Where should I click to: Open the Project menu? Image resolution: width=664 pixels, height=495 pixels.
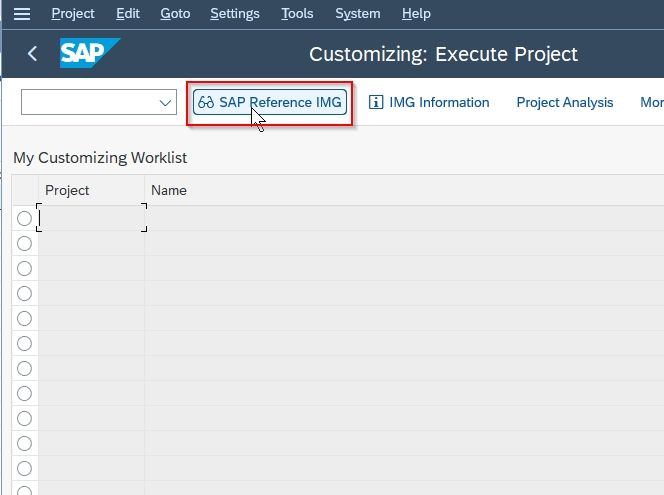(73, 14)
